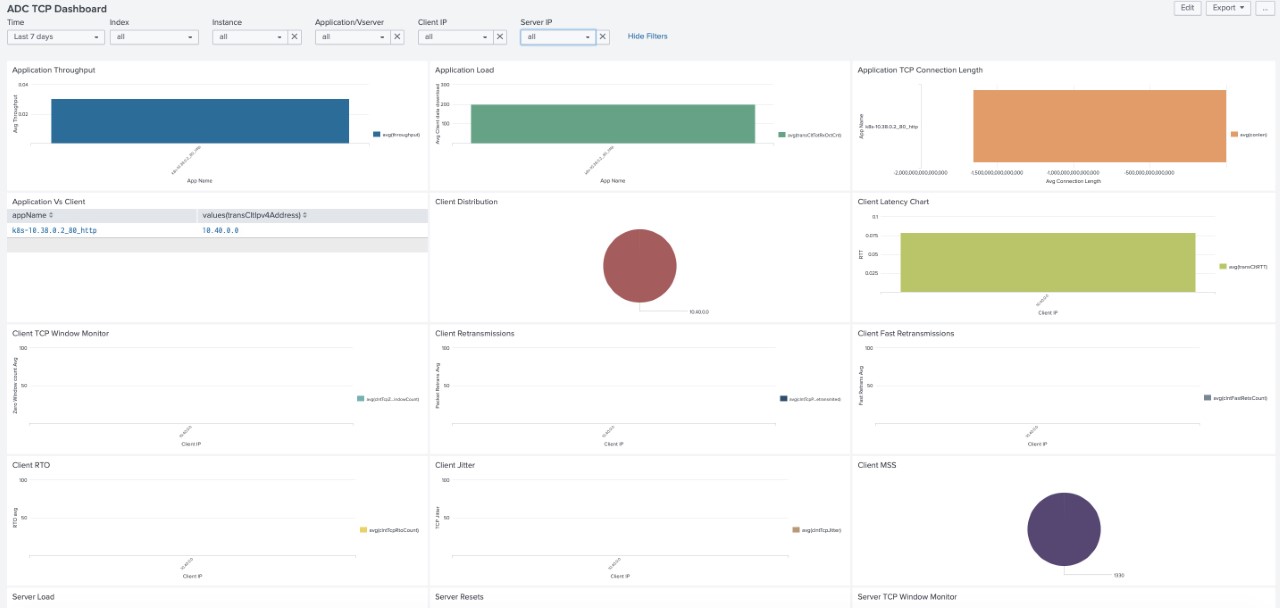Click the avg(cltTcpRtoCount) legend swatch

pos(363,530)
